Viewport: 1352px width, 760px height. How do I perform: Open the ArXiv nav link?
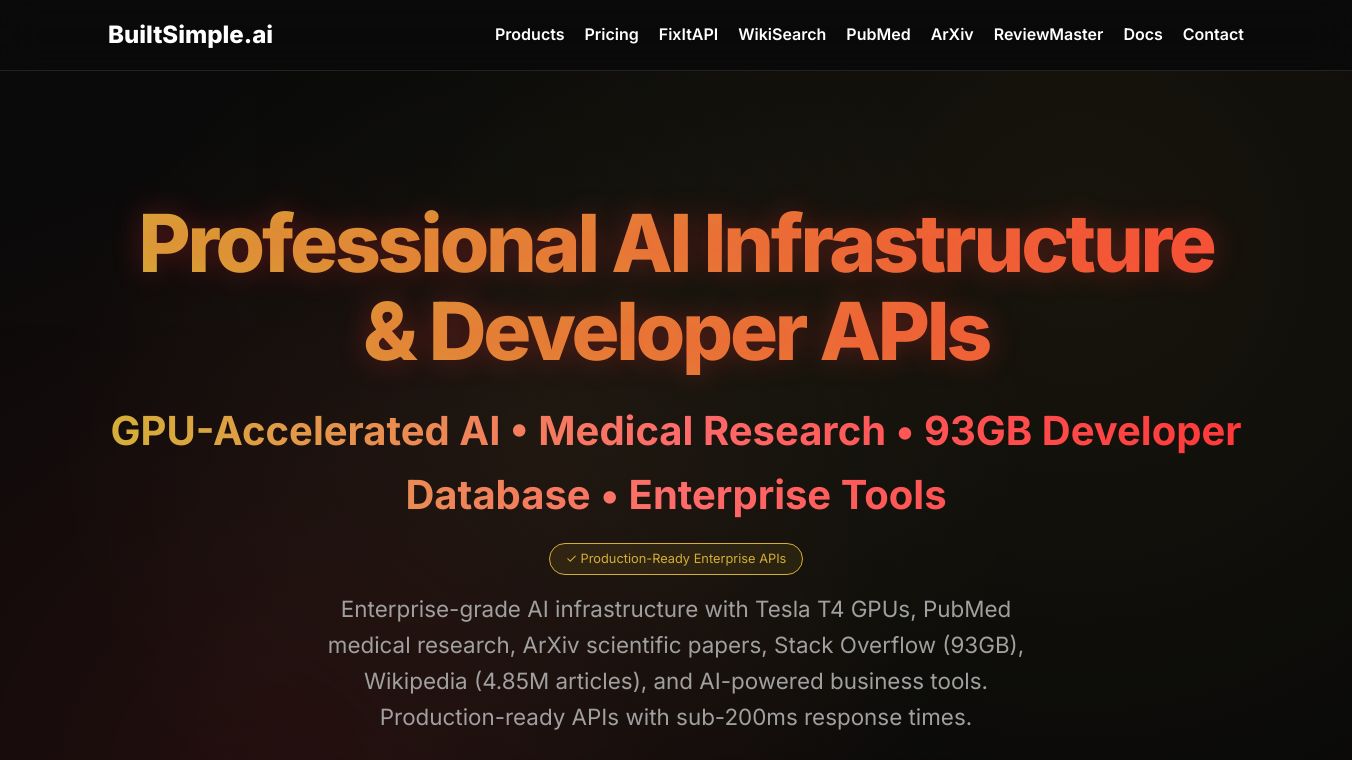coord(952,35)
